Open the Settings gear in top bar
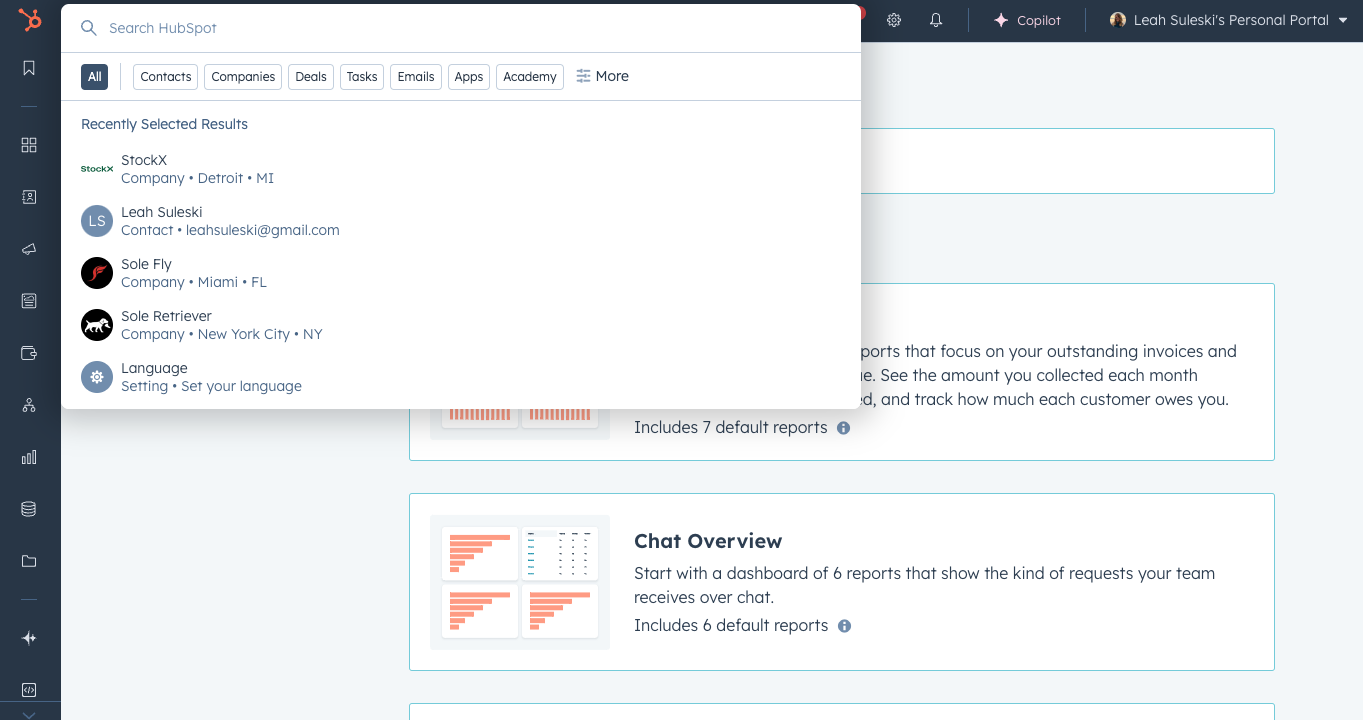This screenshot has width=1363, height=720. pyautogui.click(x=894, y=20)
